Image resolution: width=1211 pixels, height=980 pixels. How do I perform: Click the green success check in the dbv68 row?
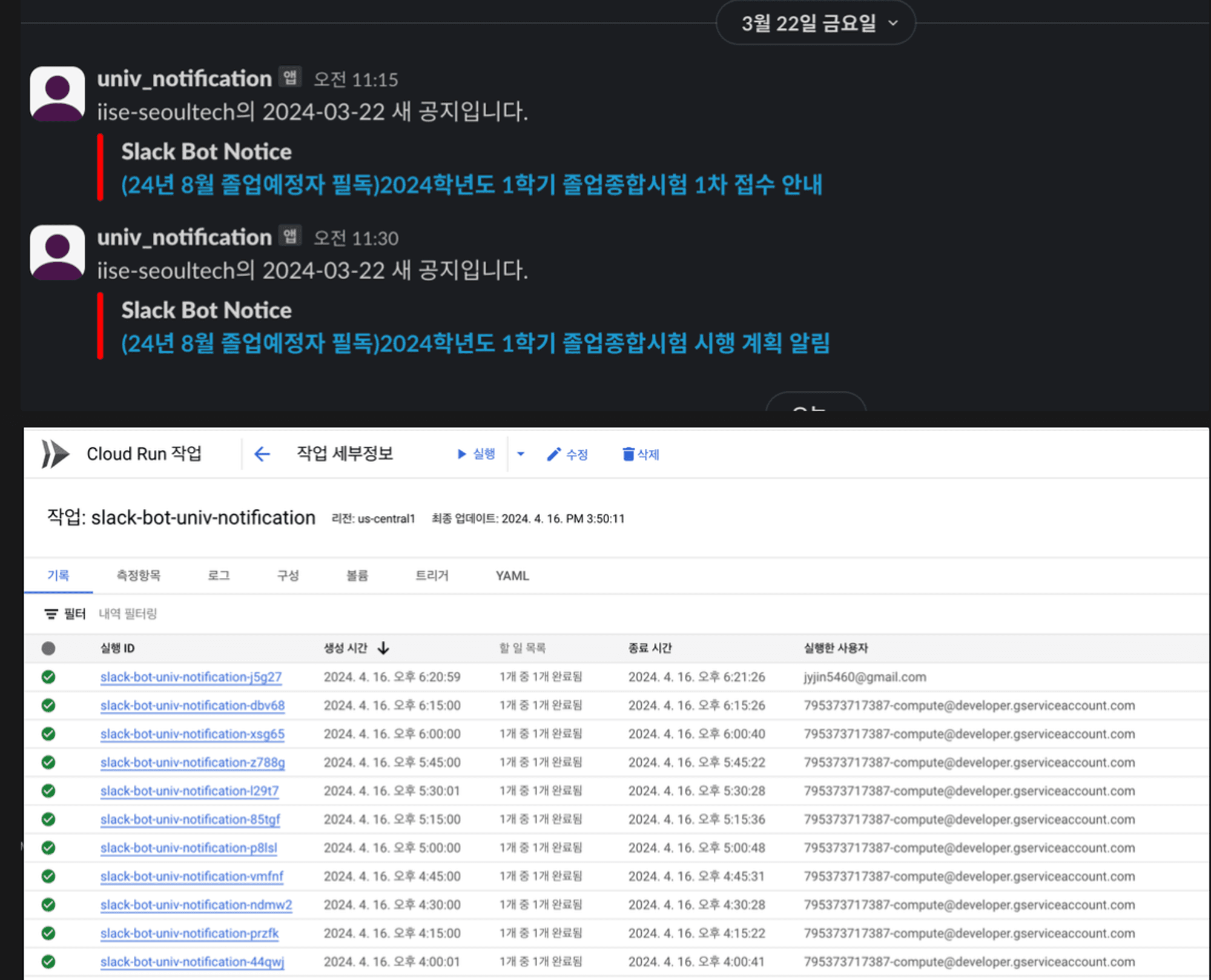tap(48, 706)
